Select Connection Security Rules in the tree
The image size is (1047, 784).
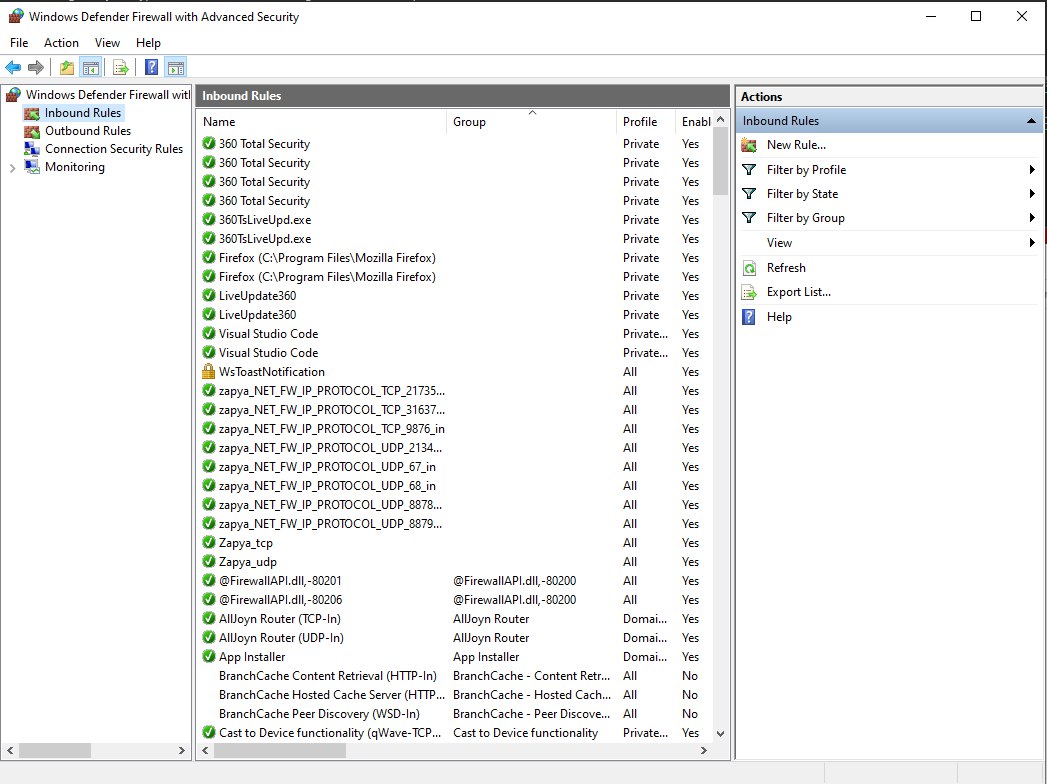tap(114, 149)
